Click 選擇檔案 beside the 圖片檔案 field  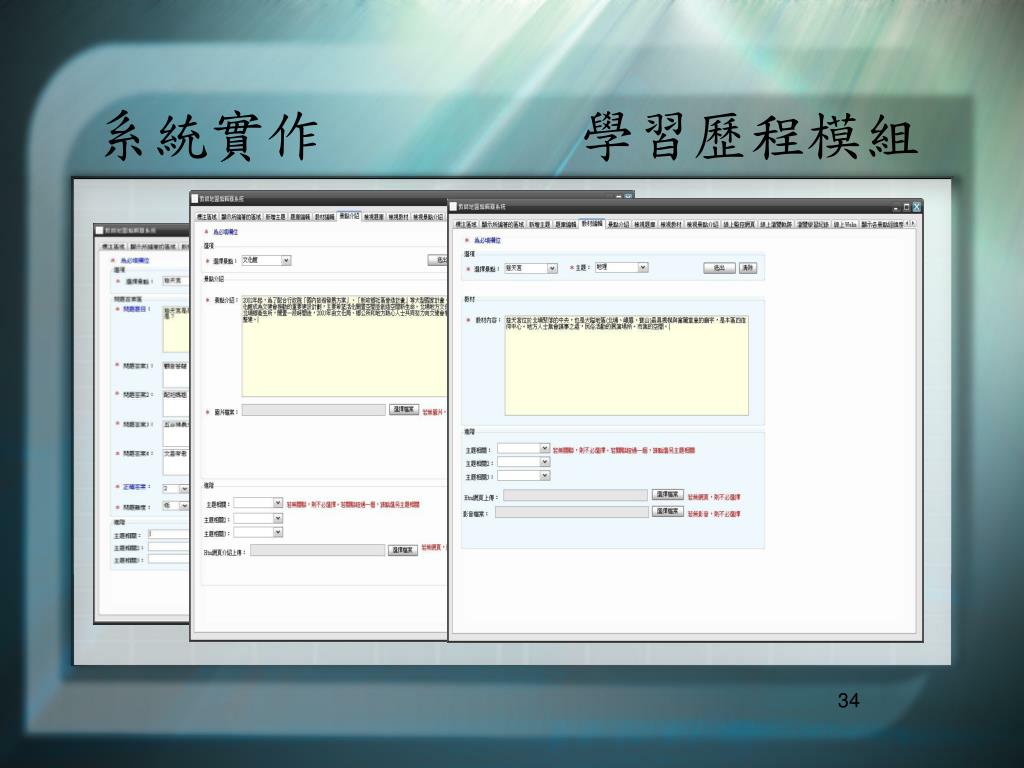coord(404,409)
